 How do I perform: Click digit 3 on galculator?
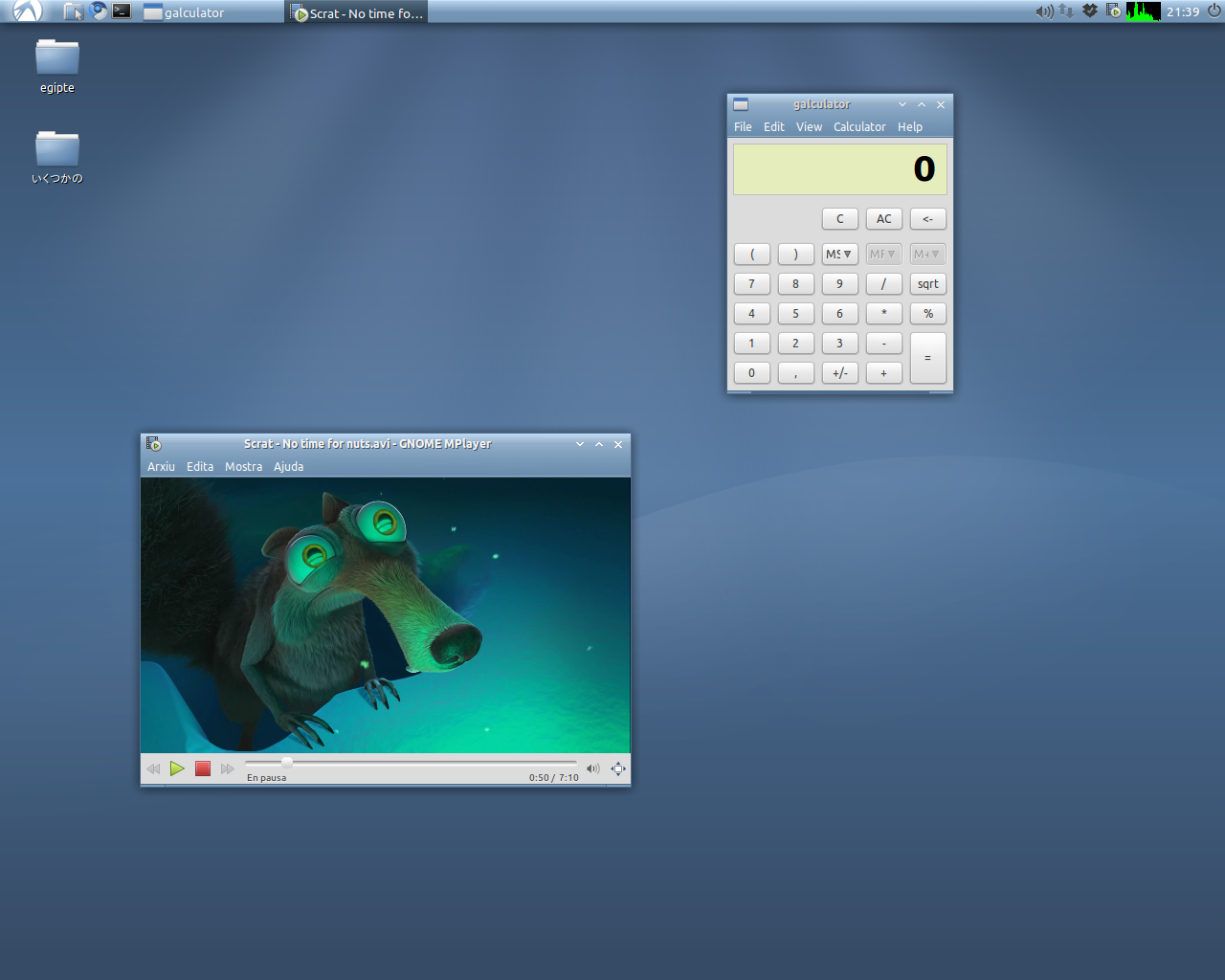click(840, 344)
